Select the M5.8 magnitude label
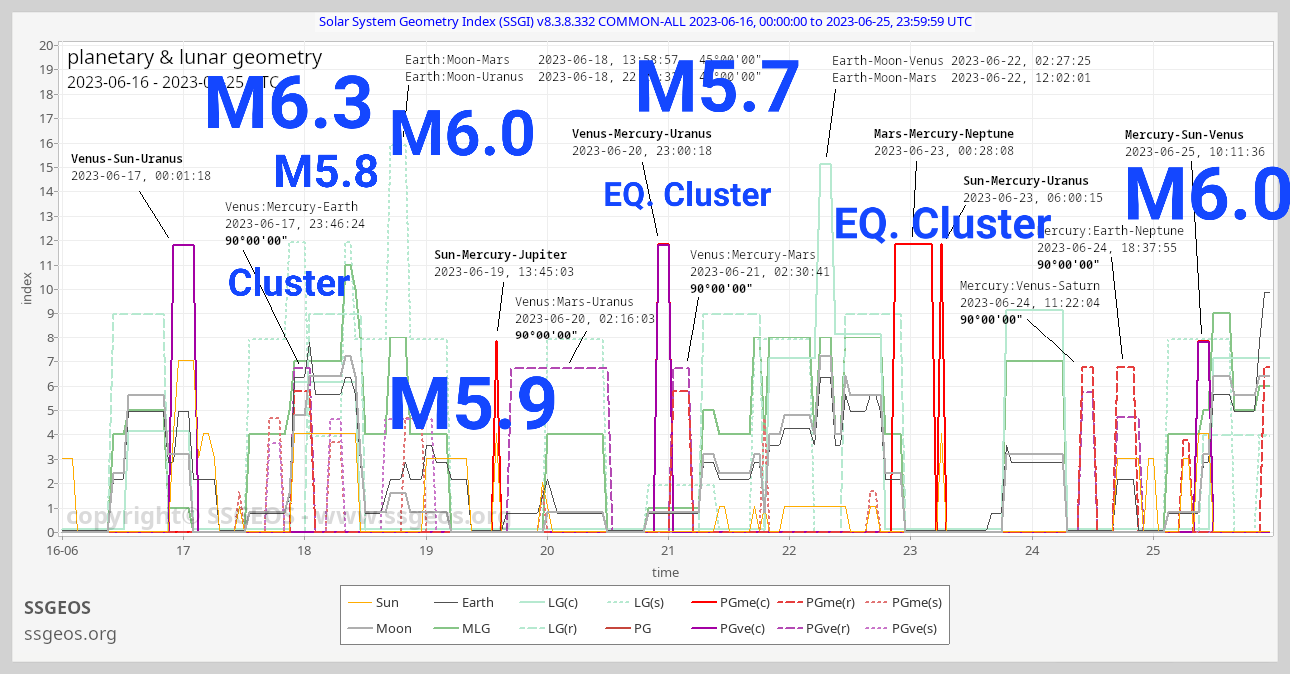1290x674 pixels. pyautogui.click(x=326, y=172)
